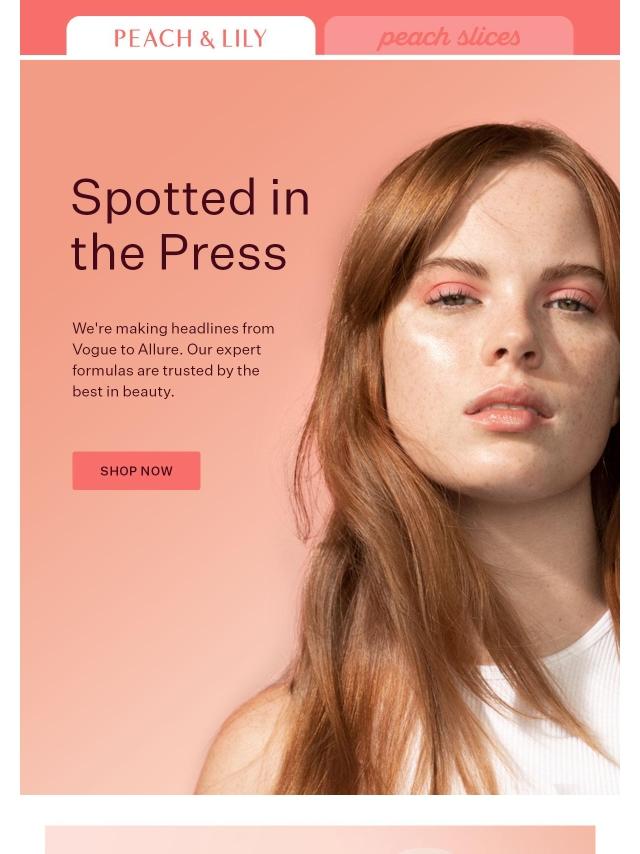
Task: Click the SHOP NOW button
Action: pyautogui.click(x=136, y=471)
